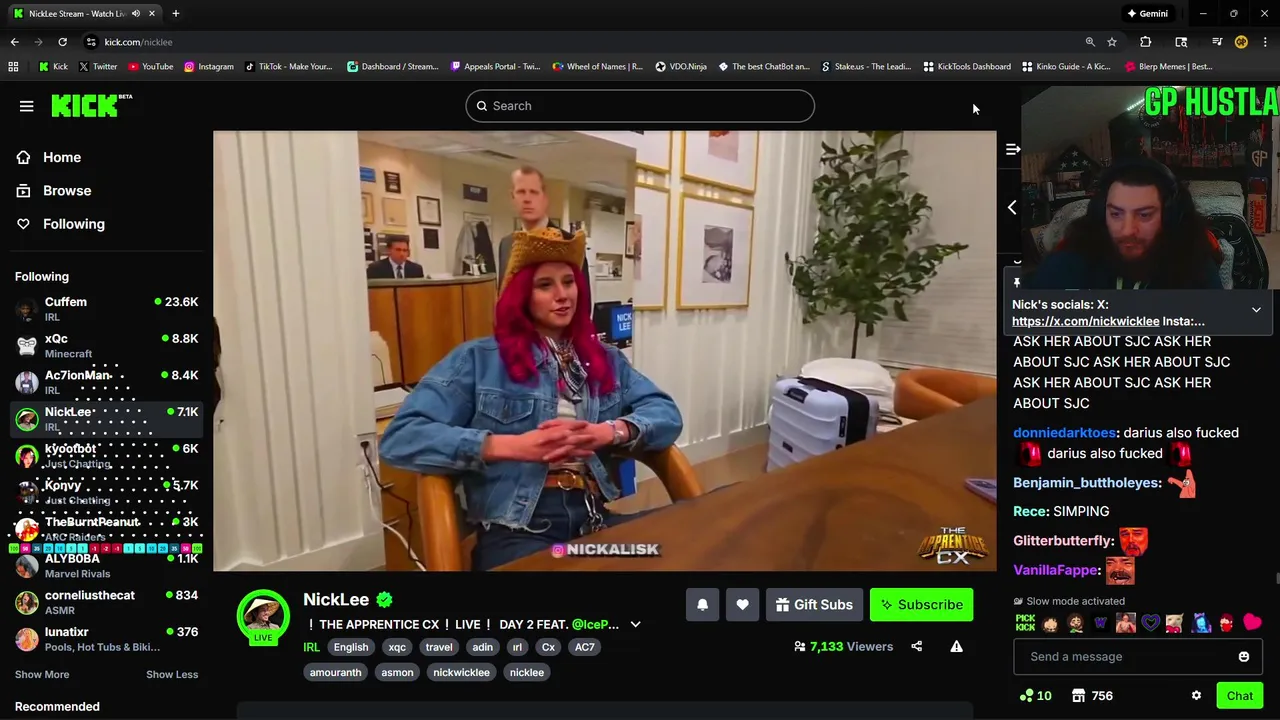Click Glitterbutterfly username in chat
The image size is (1280, 720).
coord(1063,541)
